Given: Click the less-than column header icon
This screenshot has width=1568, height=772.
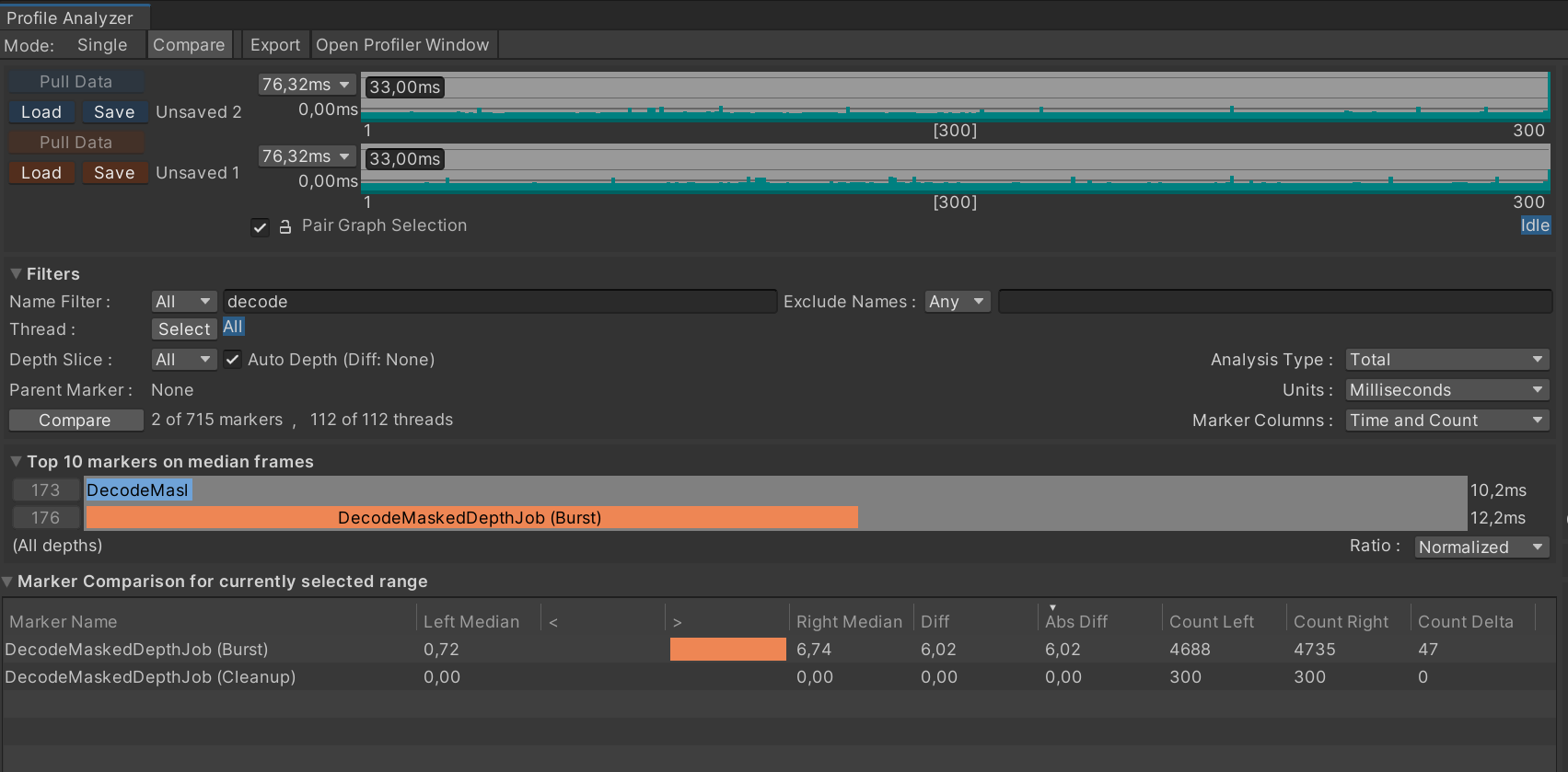Looking at the screenshot, I should click(x=553, y=623).
